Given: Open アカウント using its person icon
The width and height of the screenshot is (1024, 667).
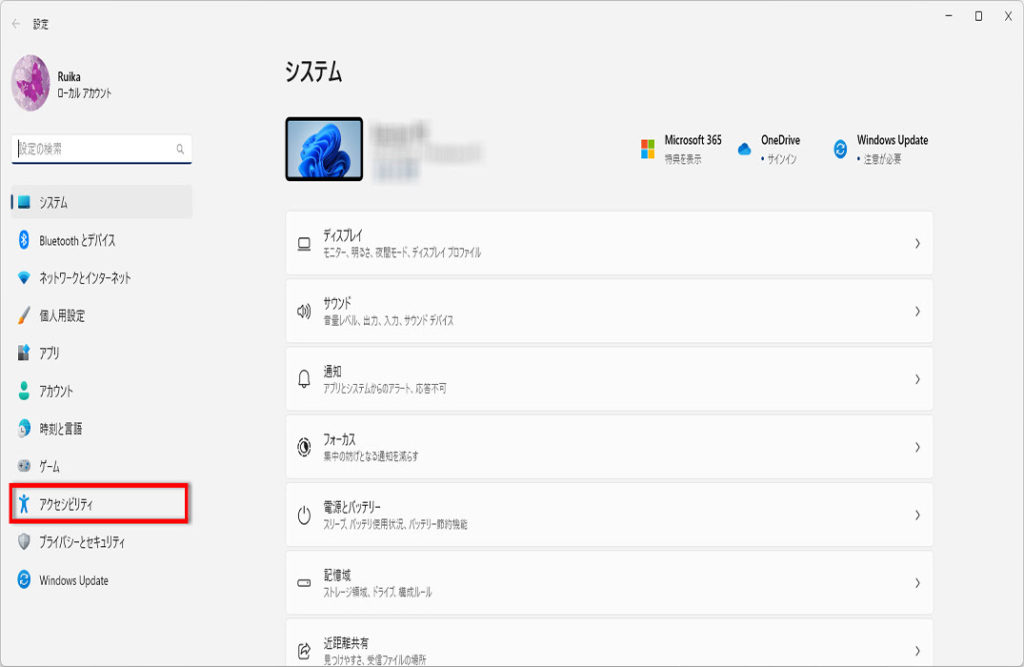Looking at the screenshot, I should pos(25,391).
